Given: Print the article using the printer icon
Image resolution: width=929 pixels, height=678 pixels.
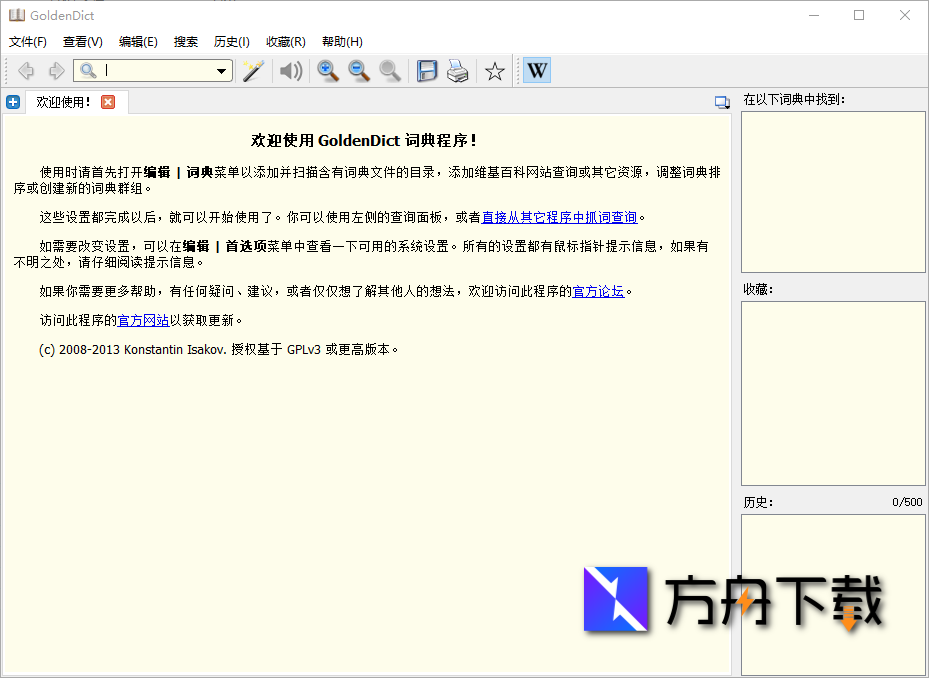Looking at the screenshot, I should (x=458, y=70).
